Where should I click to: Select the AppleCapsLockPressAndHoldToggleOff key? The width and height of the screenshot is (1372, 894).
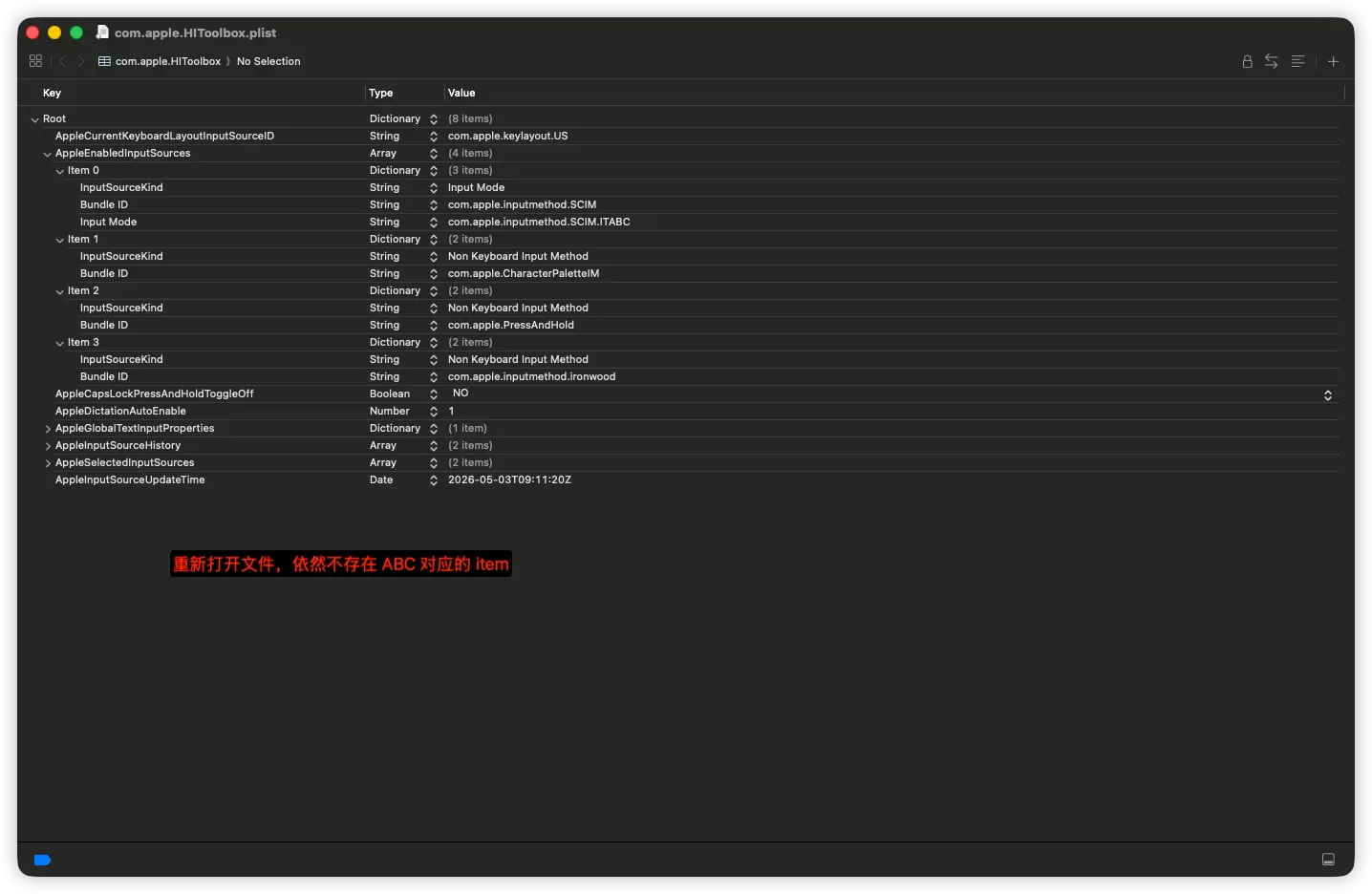click(x=155, y=394)
